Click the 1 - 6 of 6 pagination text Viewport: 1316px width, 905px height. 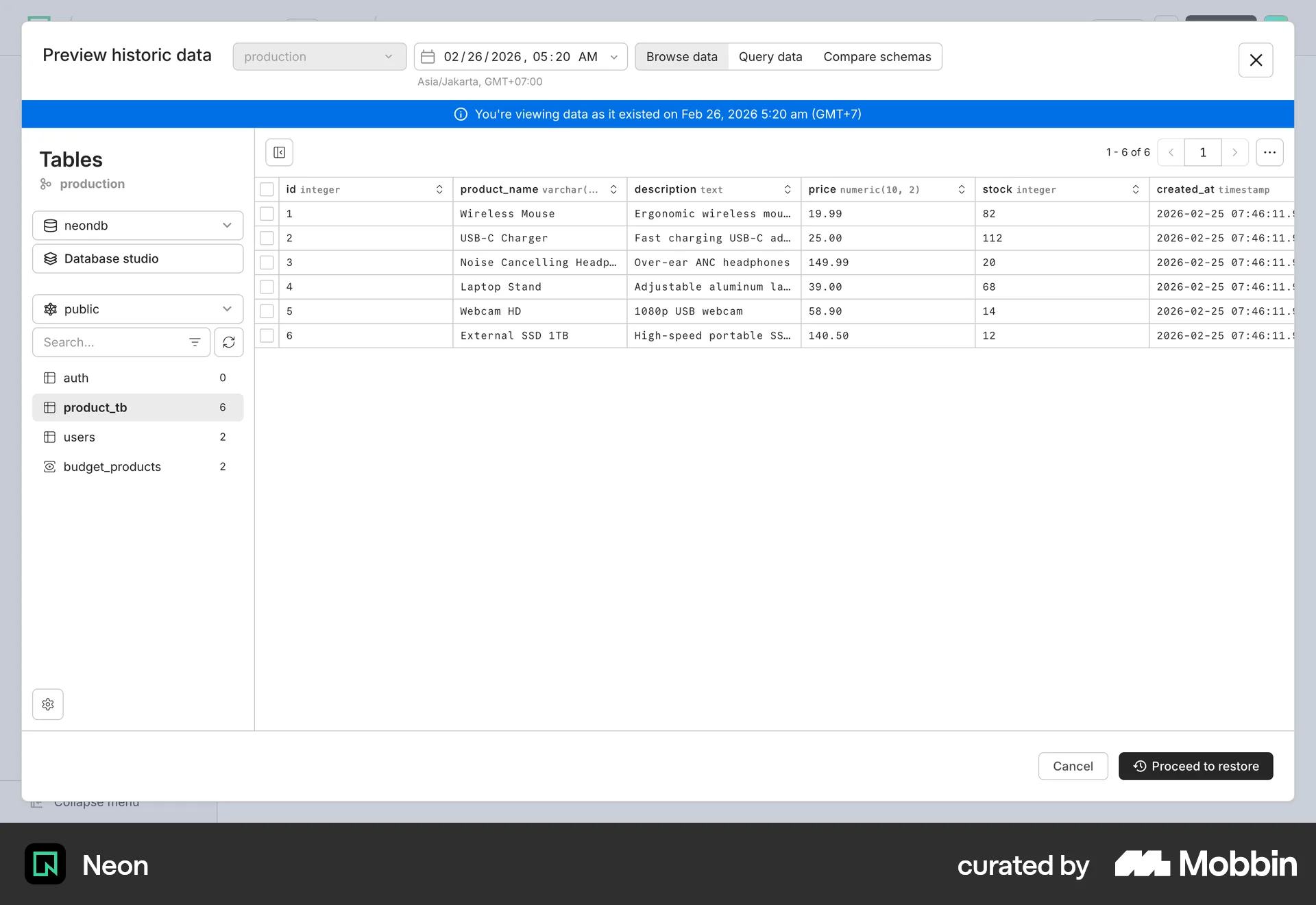pos(1128,152)
